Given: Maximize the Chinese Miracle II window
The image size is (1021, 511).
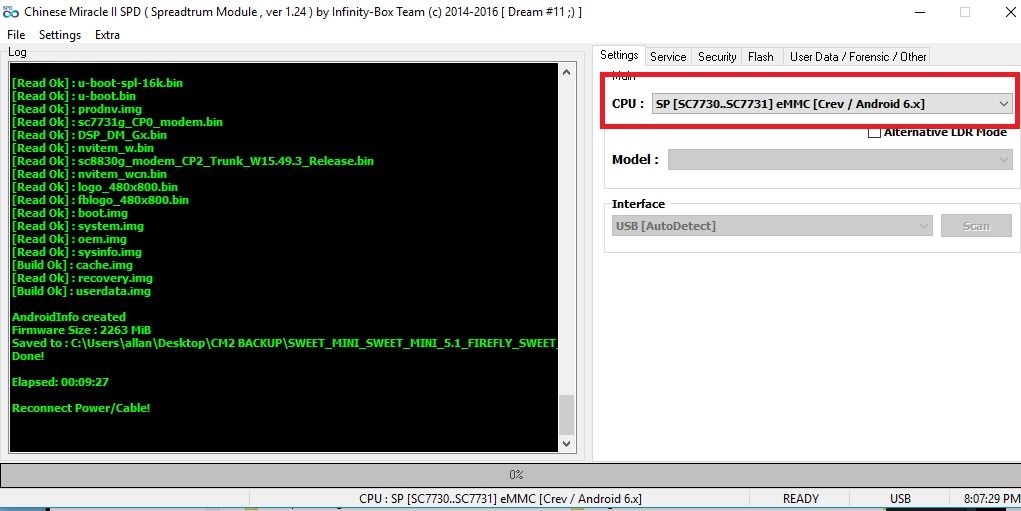Looking at the screenshot, I should tap(964, 12).
